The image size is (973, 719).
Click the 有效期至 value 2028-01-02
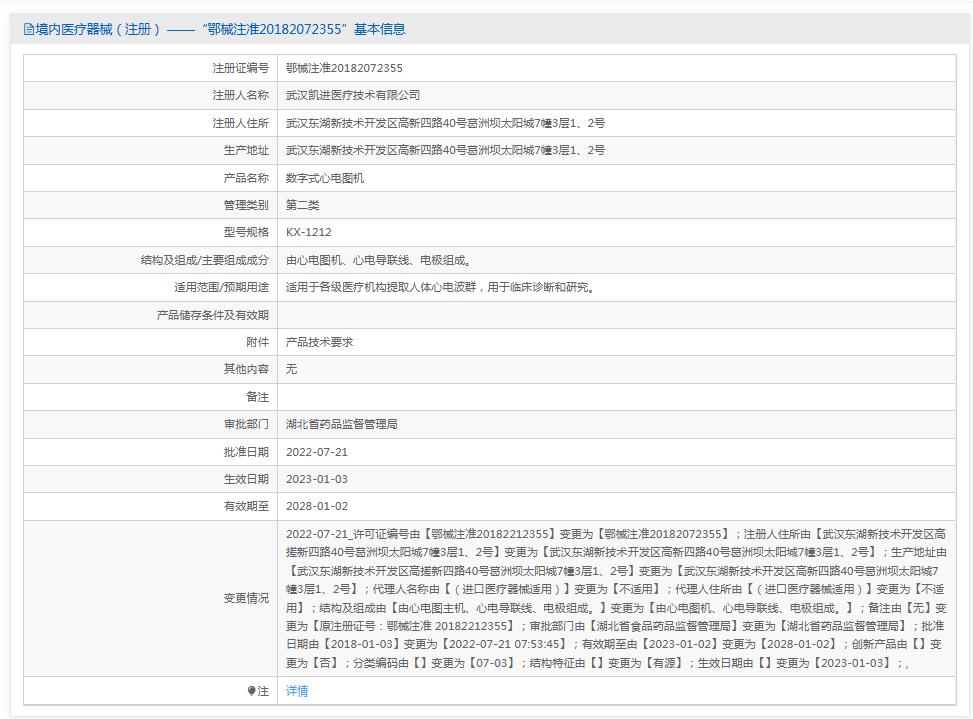317,507
